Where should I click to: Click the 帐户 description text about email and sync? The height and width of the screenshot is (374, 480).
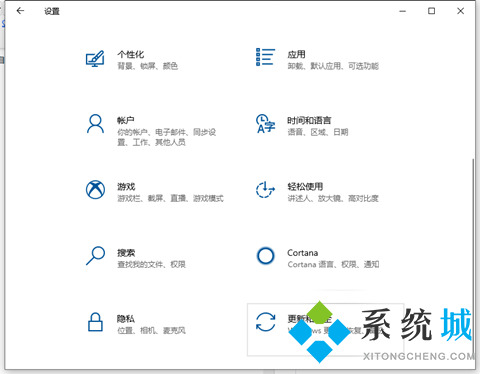point(166,137)
